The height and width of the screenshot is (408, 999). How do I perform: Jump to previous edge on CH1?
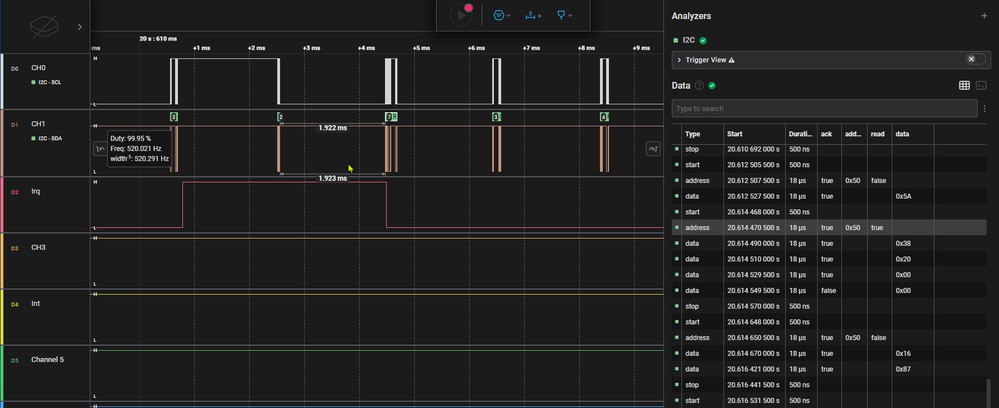tap(99, 149)
